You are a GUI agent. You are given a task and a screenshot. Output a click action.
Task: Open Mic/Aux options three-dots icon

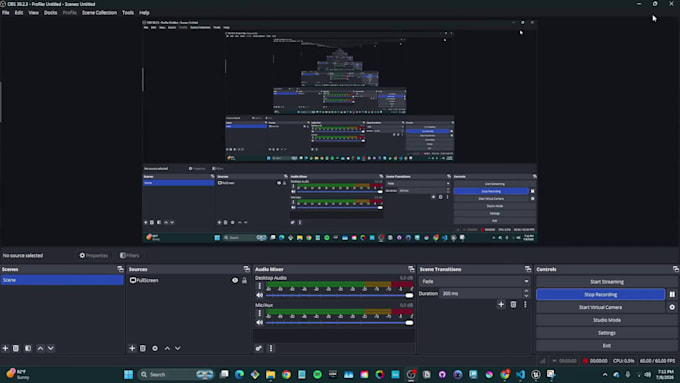point(259,313)
